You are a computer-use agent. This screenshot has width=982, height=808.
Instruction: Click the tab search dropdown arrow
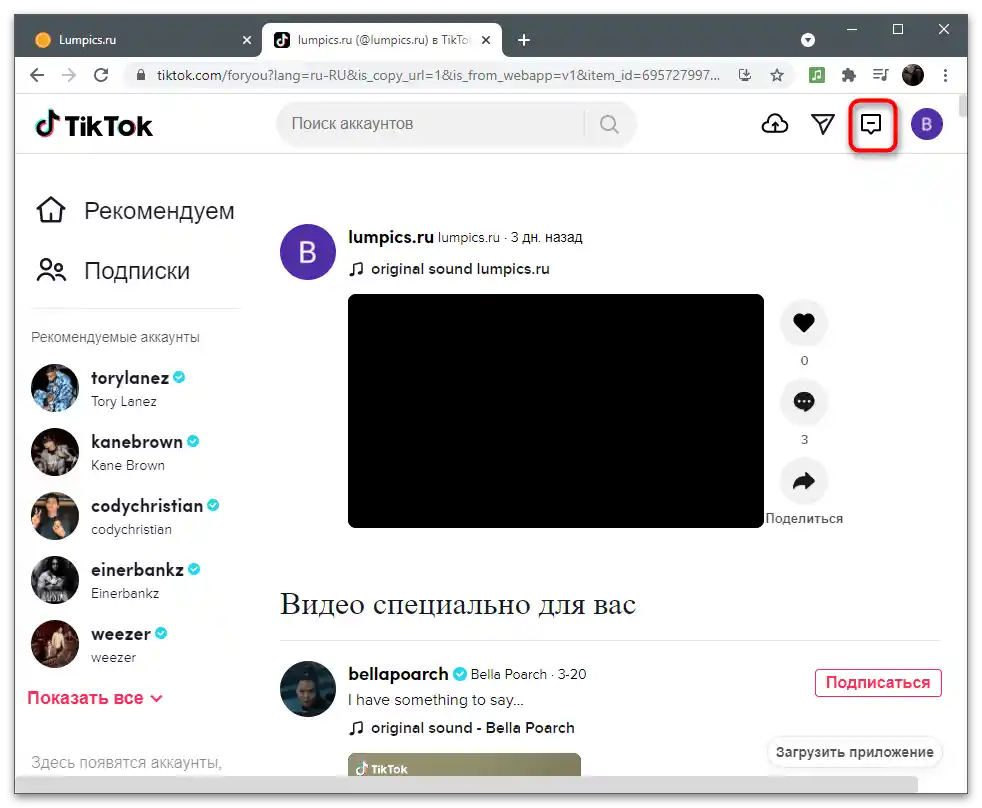[x=808, y=40]
